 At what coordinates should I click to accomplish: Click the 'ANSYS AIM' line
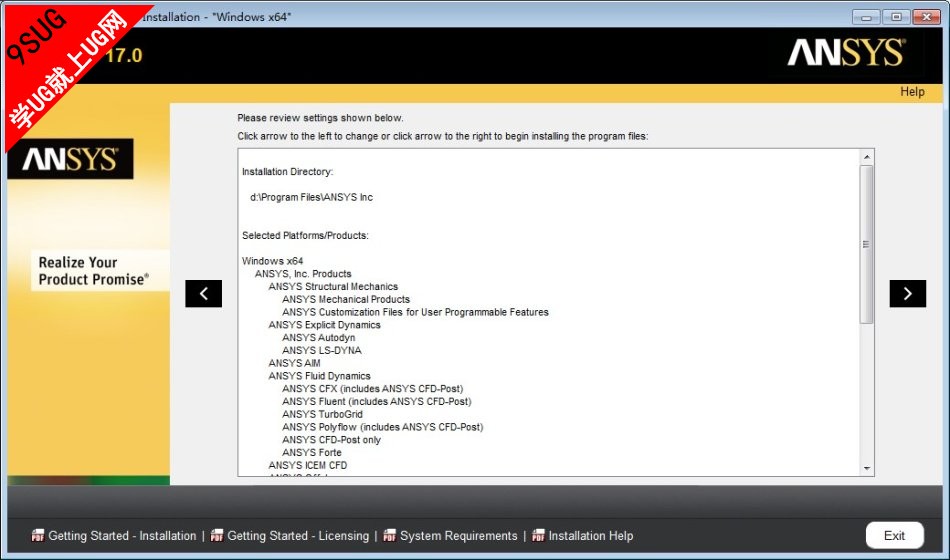pos(294,362)
